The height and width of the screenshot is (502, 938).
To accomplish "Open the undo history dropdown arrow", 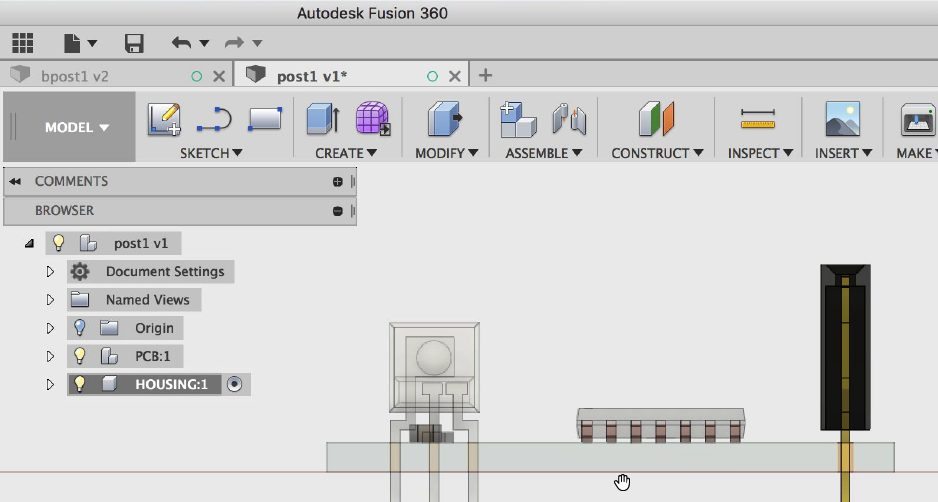I will click(204, 43).
